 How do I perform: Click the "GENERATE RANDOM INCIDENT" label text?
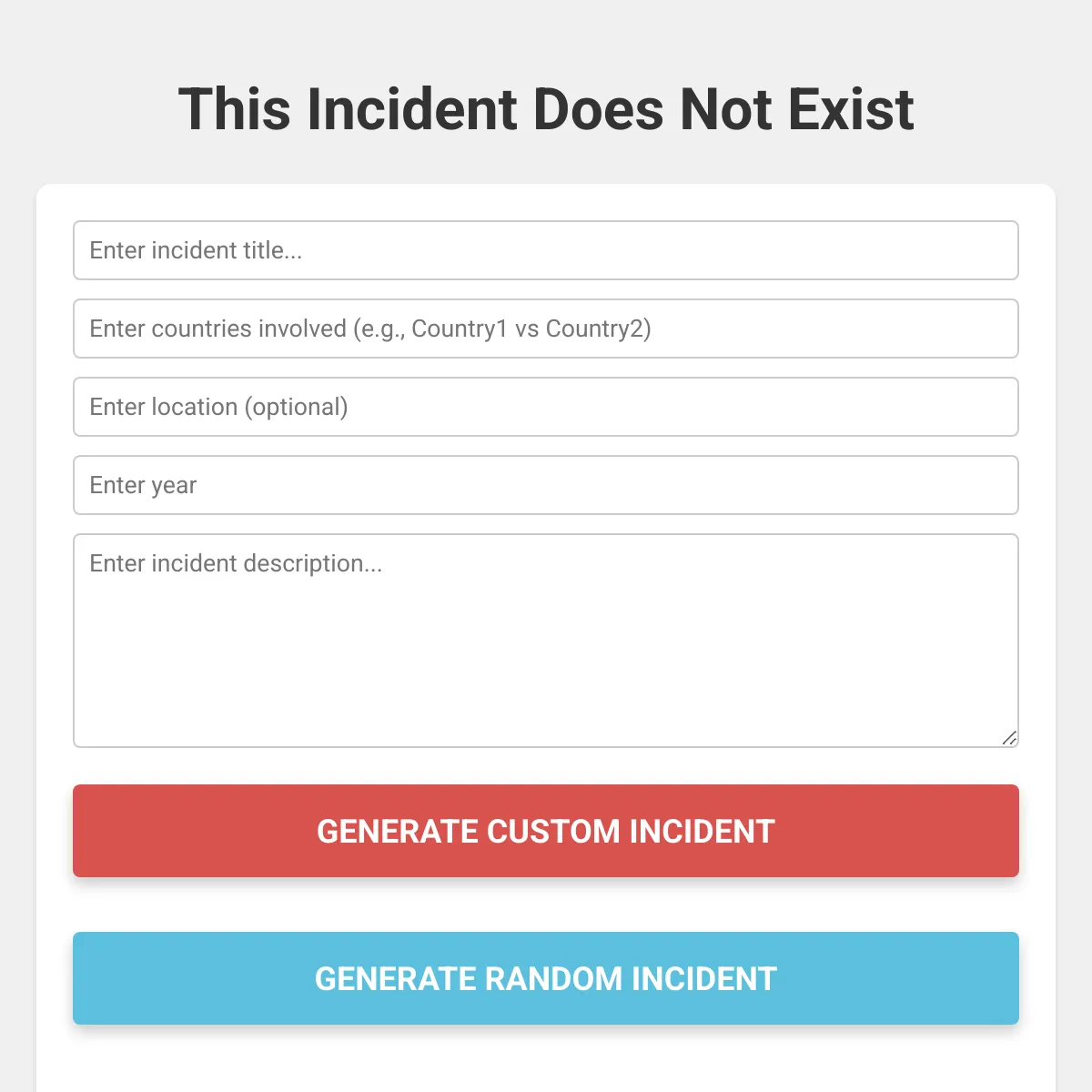coord(546,978)
